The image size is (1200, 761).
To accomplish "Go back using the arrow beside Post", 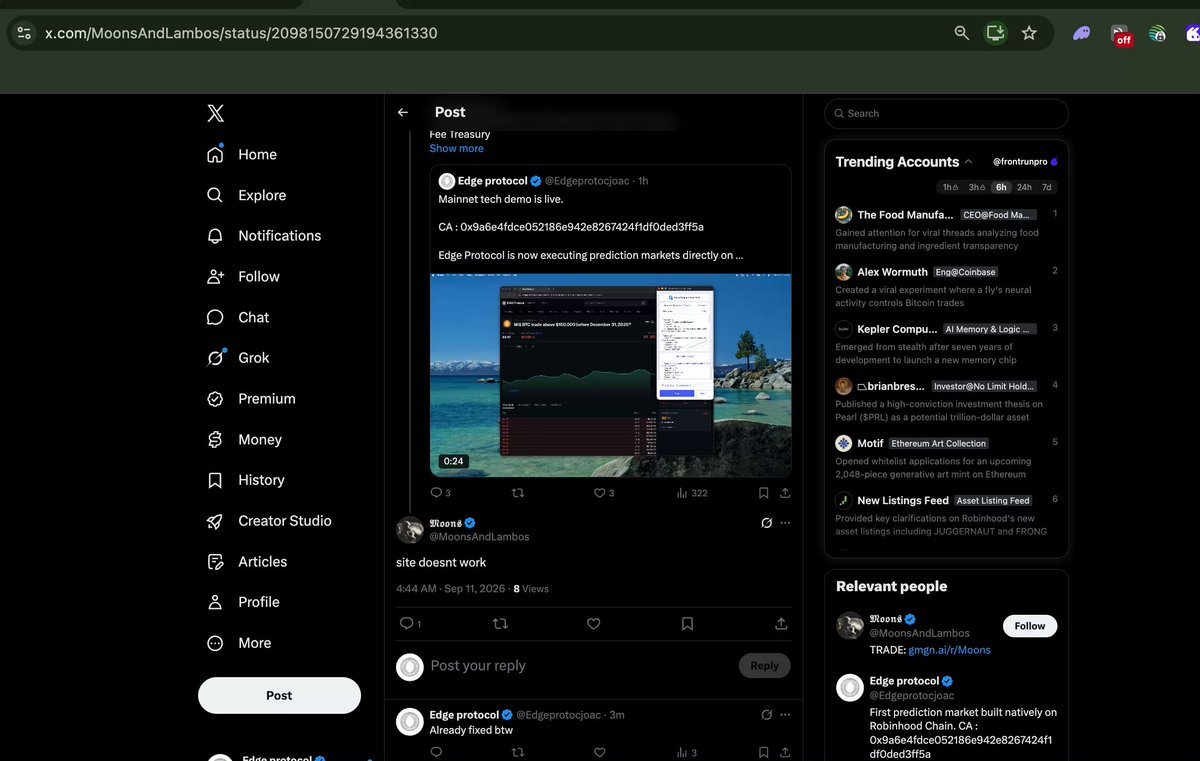I will click(x=403, y=113).
